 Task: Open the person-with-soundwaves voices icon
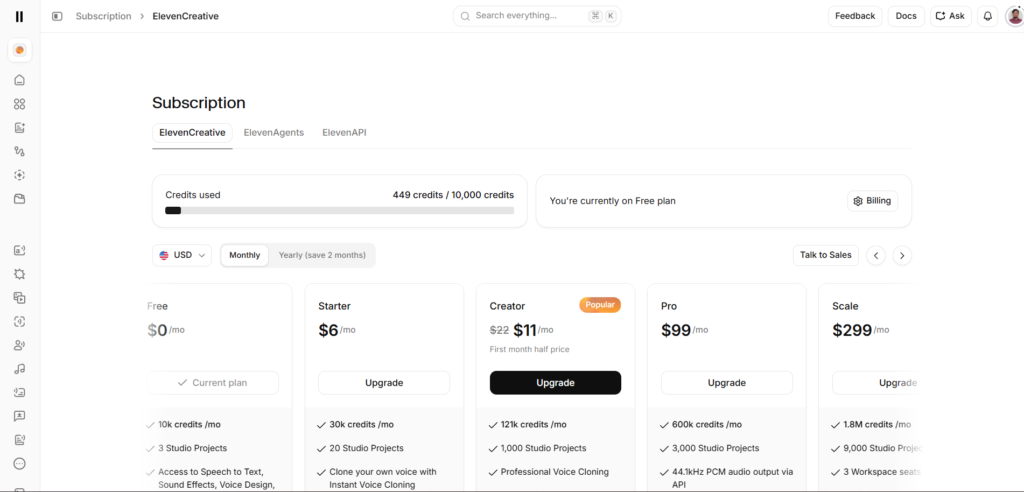[x=20, y=345]
